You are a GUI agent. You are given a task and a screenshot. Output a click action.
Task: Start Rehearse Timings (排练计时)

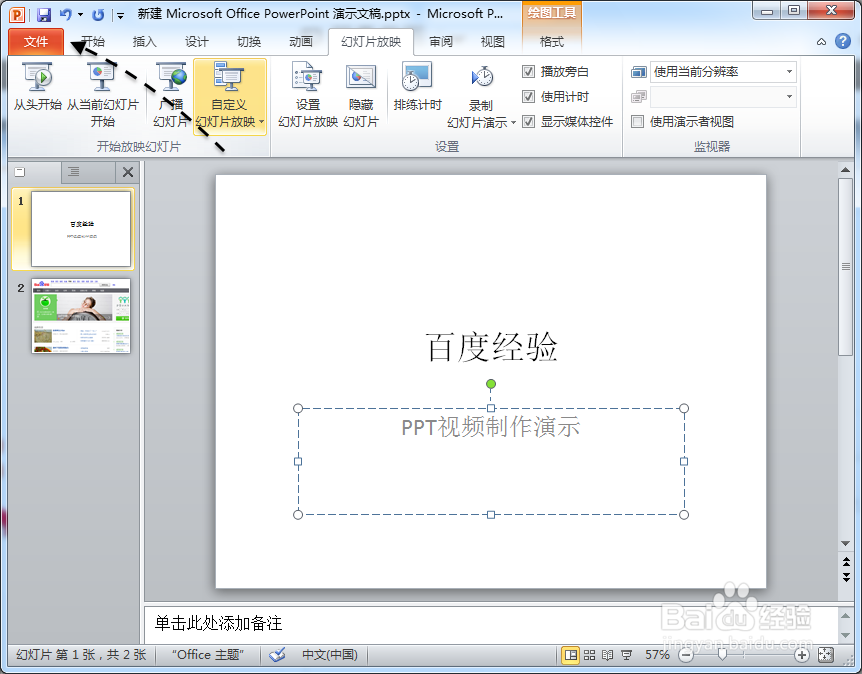417,87
